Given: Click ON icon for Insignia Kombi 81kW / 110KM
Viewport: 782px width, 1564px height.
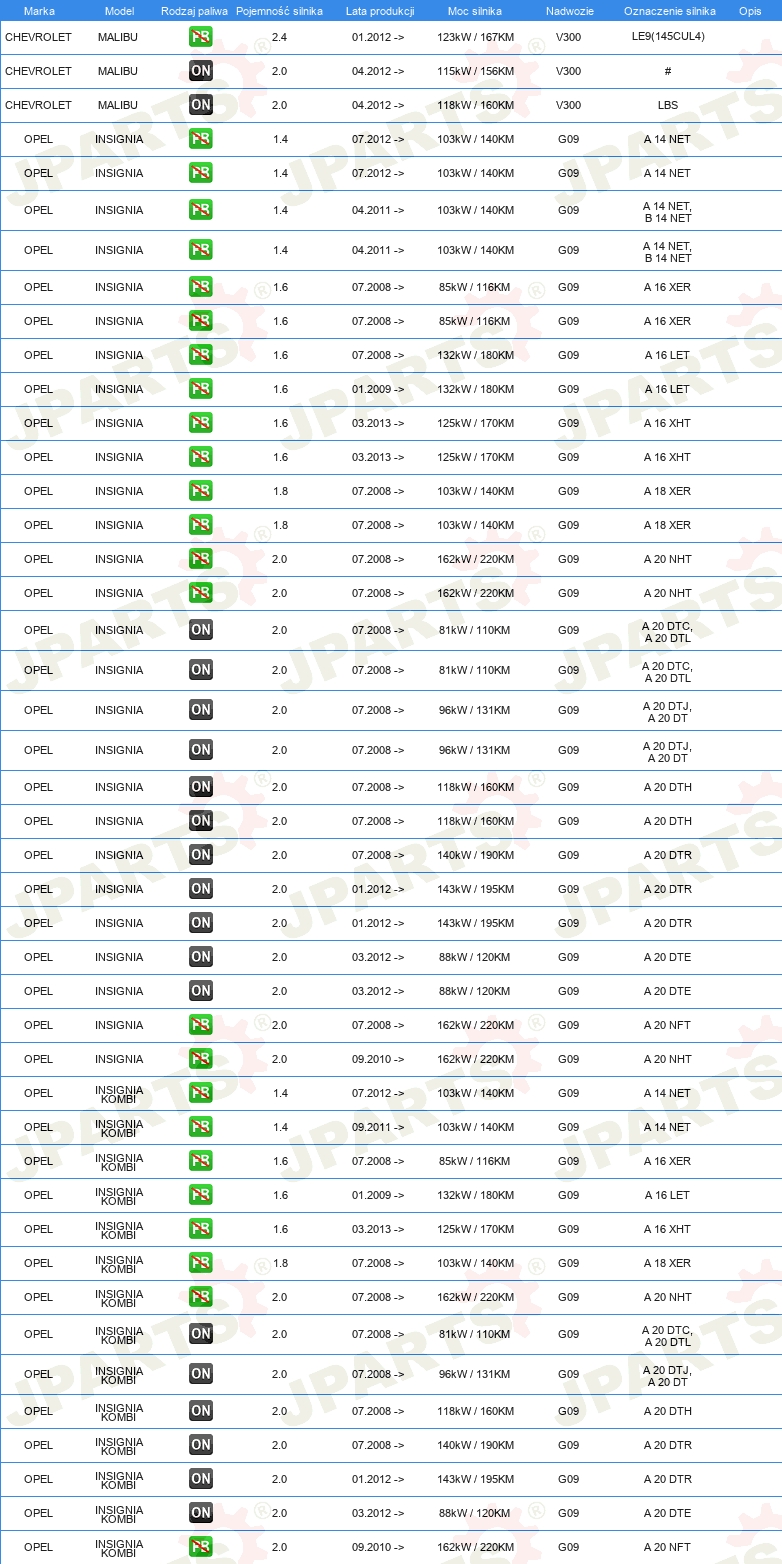Looking at the screenshot, I should pyautogui.click(x=201, y=1334).
